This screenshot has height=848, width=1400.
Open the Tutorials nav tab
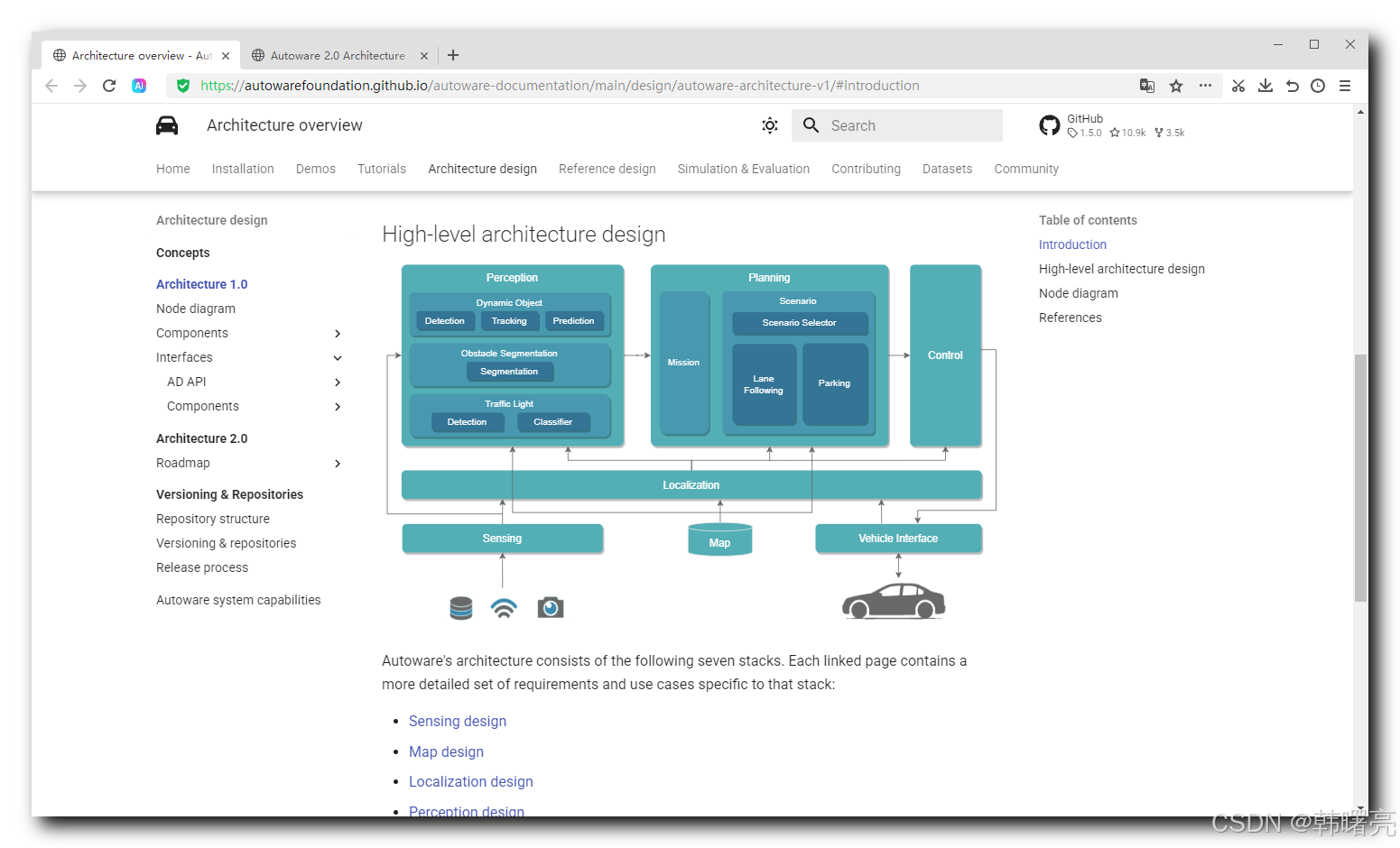pos(382,169)
